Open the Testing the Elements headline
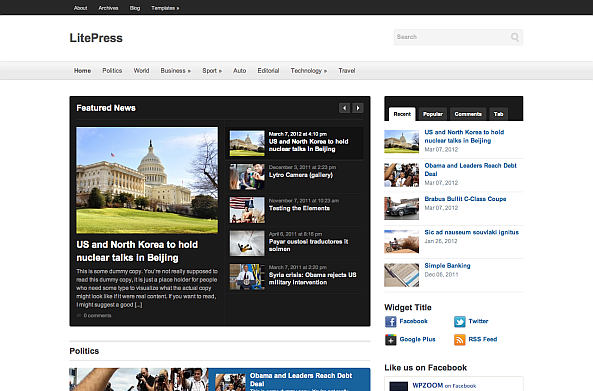 tap(299, 208)
